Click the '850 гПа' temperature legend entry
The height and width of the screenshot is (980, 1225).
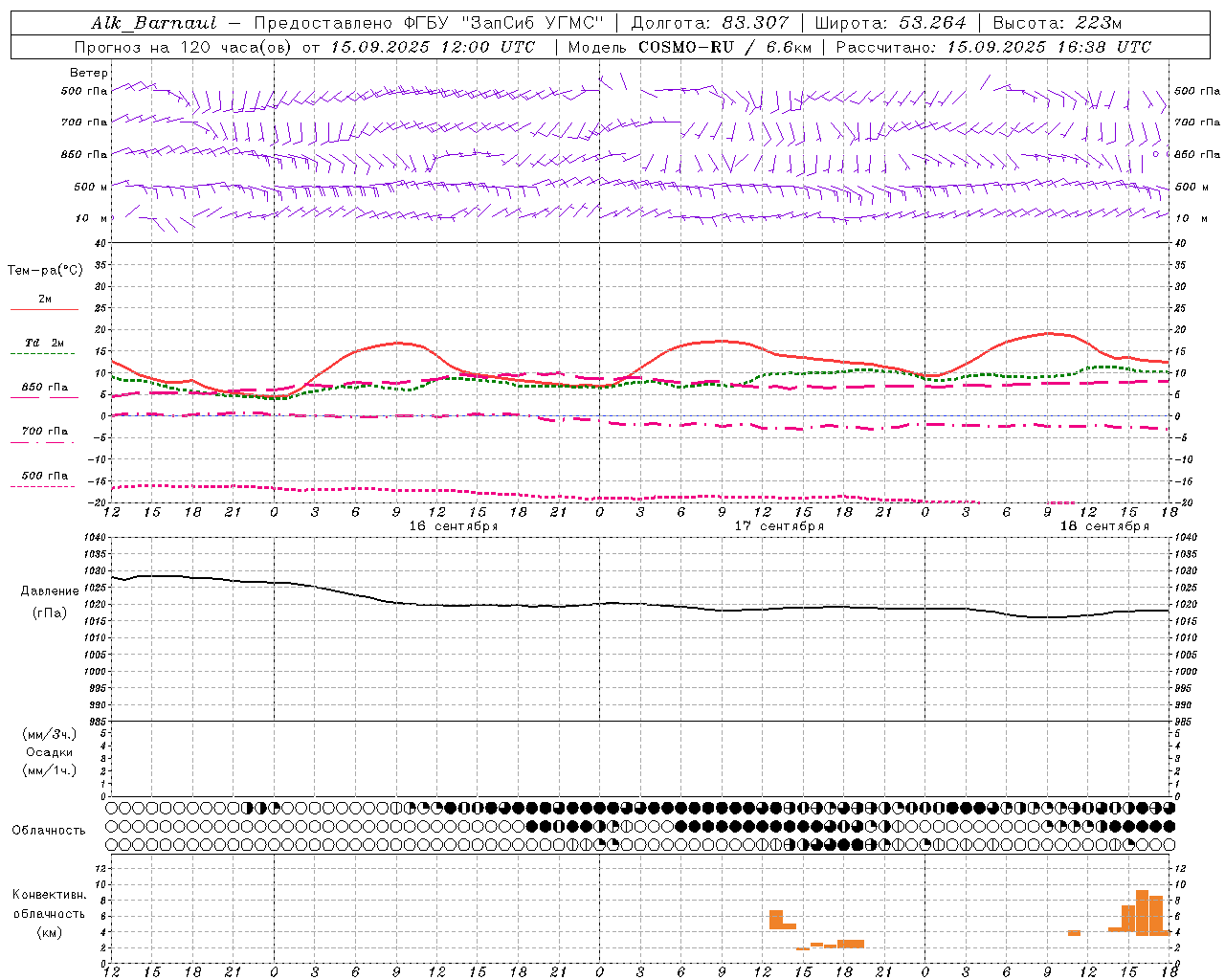pyautogui.click(x=45, y=388)
